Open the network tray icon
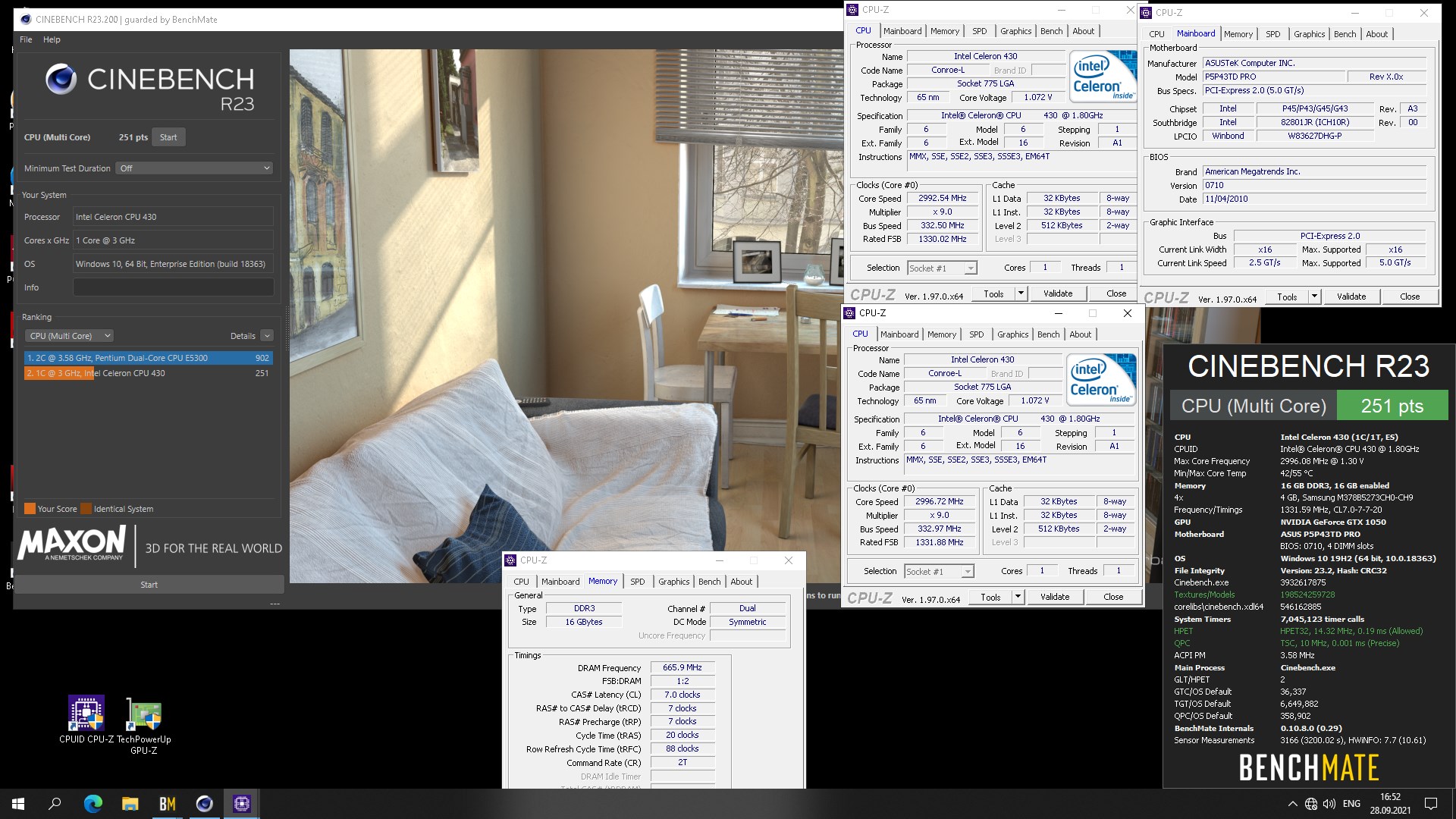This screenshot has height=819, width=1456. click(1311, 804)
